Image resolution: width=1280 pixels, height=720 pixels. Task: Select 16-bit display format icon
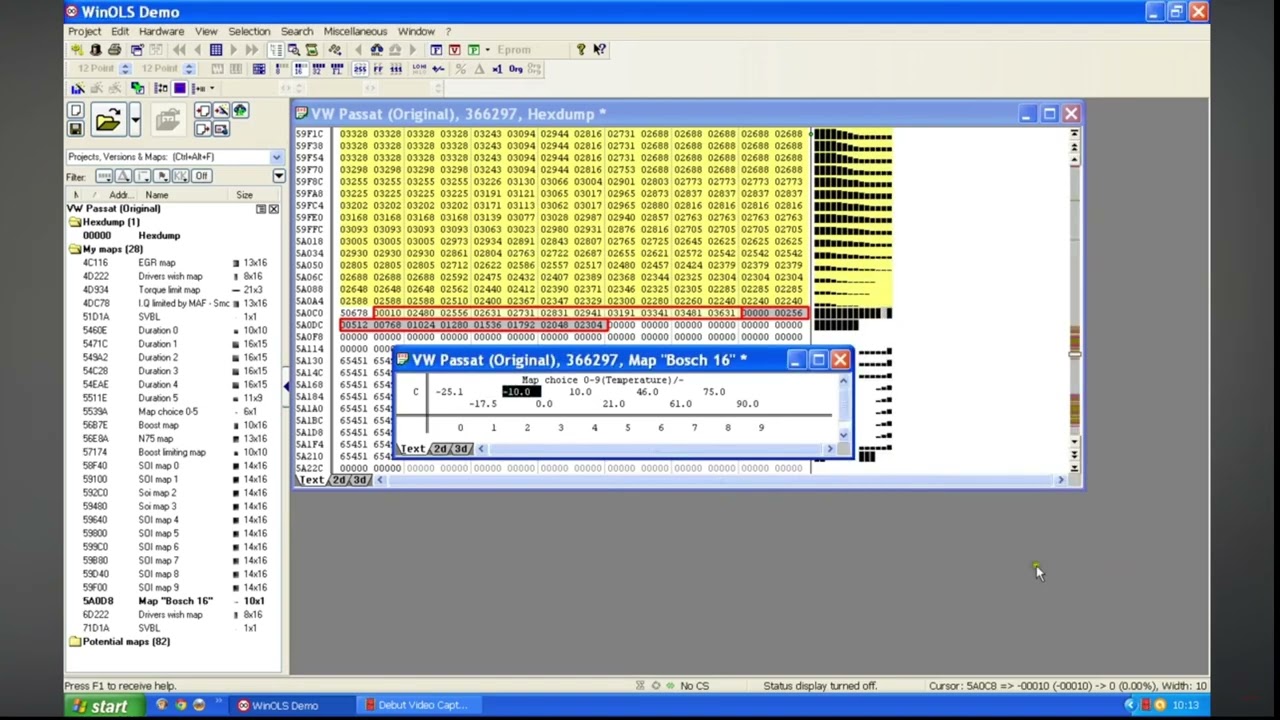pyautogui.click(x=299, y=69)
